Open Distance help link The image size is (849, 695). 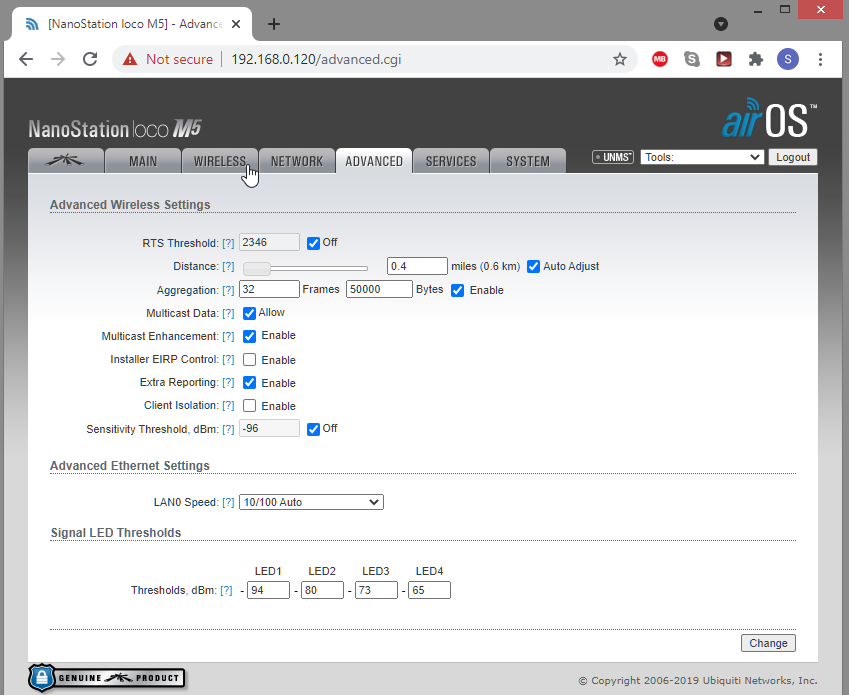(228, 266)
